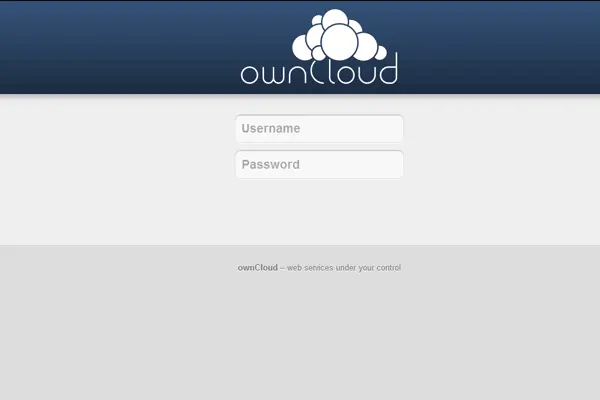The height and width of the screenshot is (400, 600).
Task: Click the "web services under your control" tagline
Action: coord(344,268)
